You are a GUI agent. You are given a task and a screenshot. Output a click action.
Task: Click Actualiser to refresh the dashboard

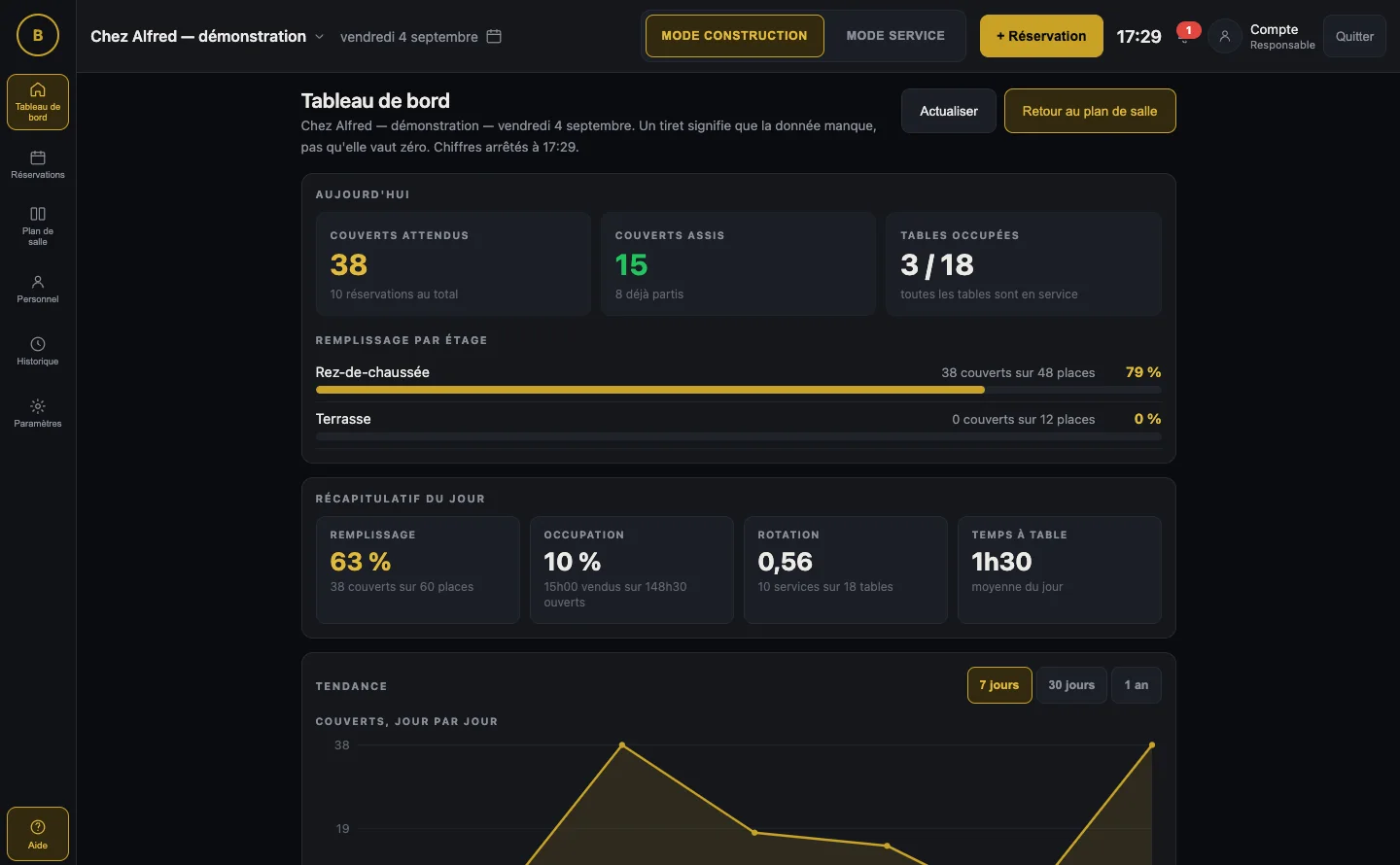(x=949, y=111)
